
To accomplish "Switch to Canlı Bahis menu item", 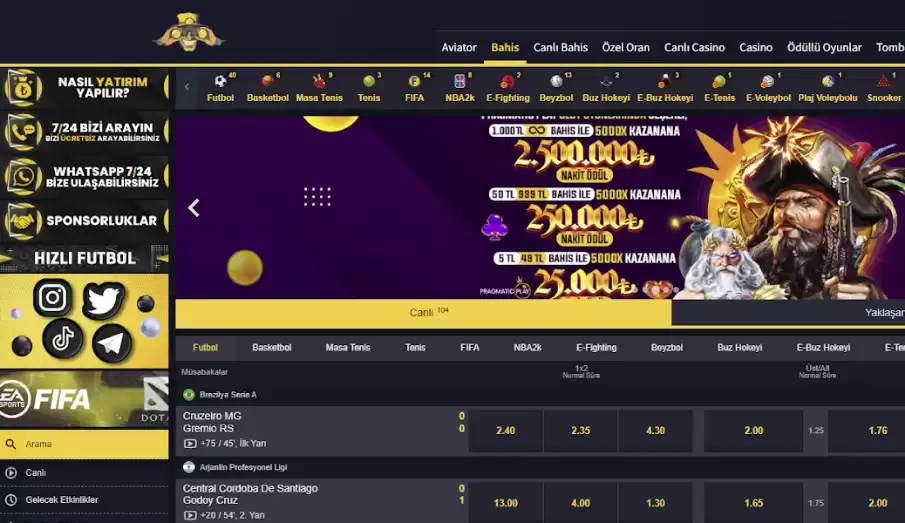I will tap(560, 47).
